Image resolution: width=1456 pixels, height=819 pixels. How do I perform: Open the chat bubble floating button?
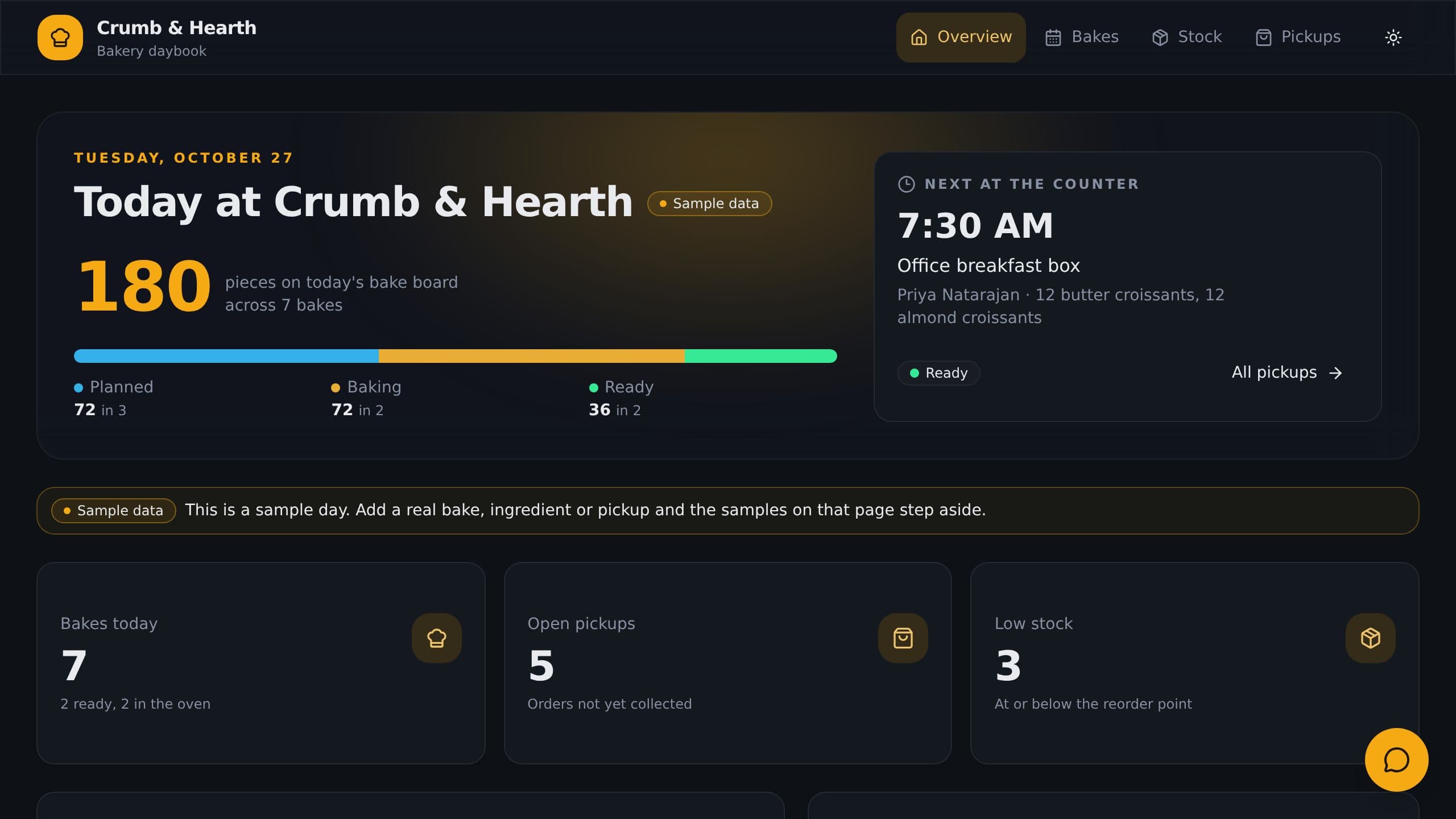(x=1396, y=760)
